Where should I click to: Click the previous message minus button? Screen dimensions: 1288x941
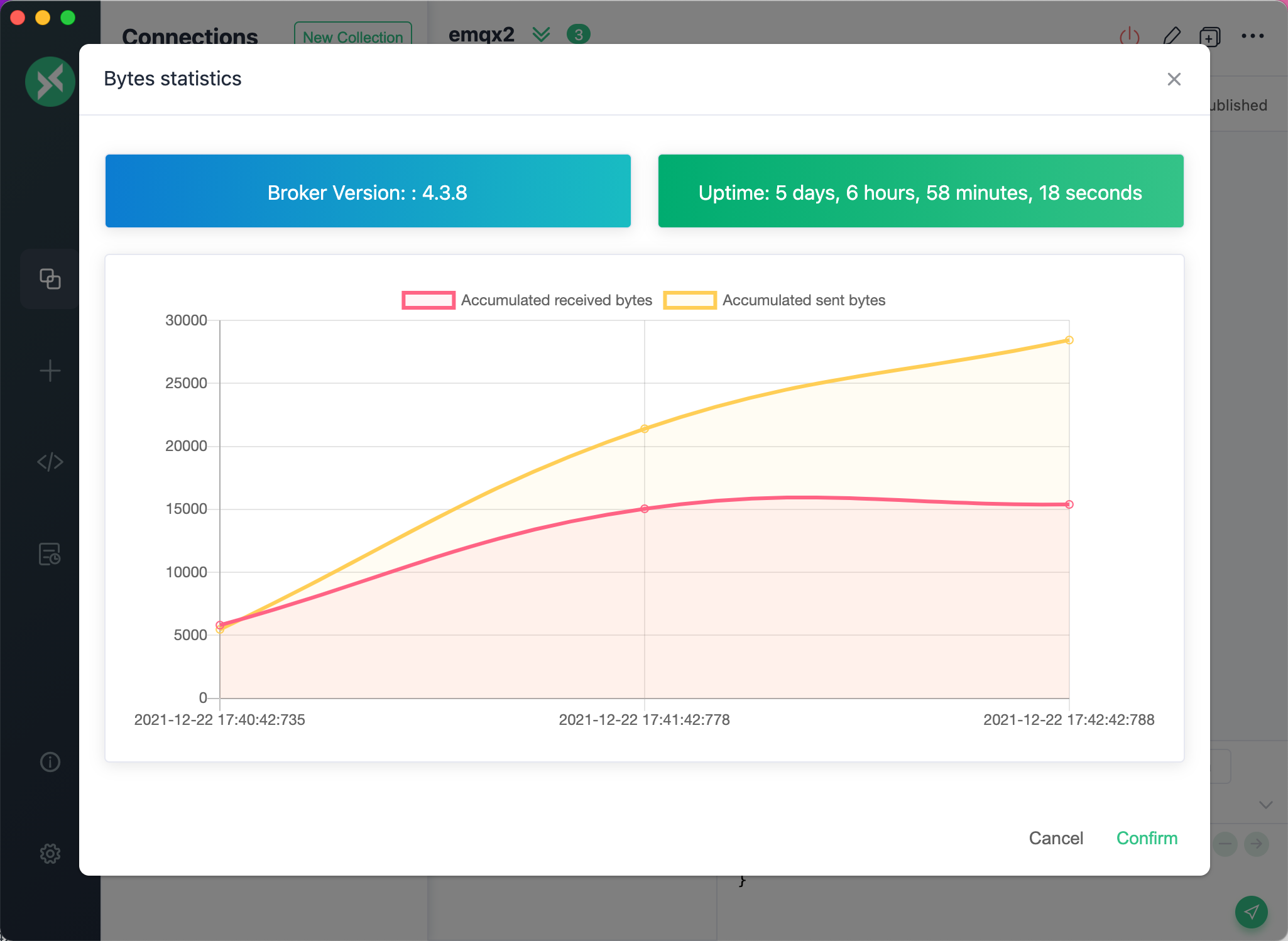(x=1225, y=844)
